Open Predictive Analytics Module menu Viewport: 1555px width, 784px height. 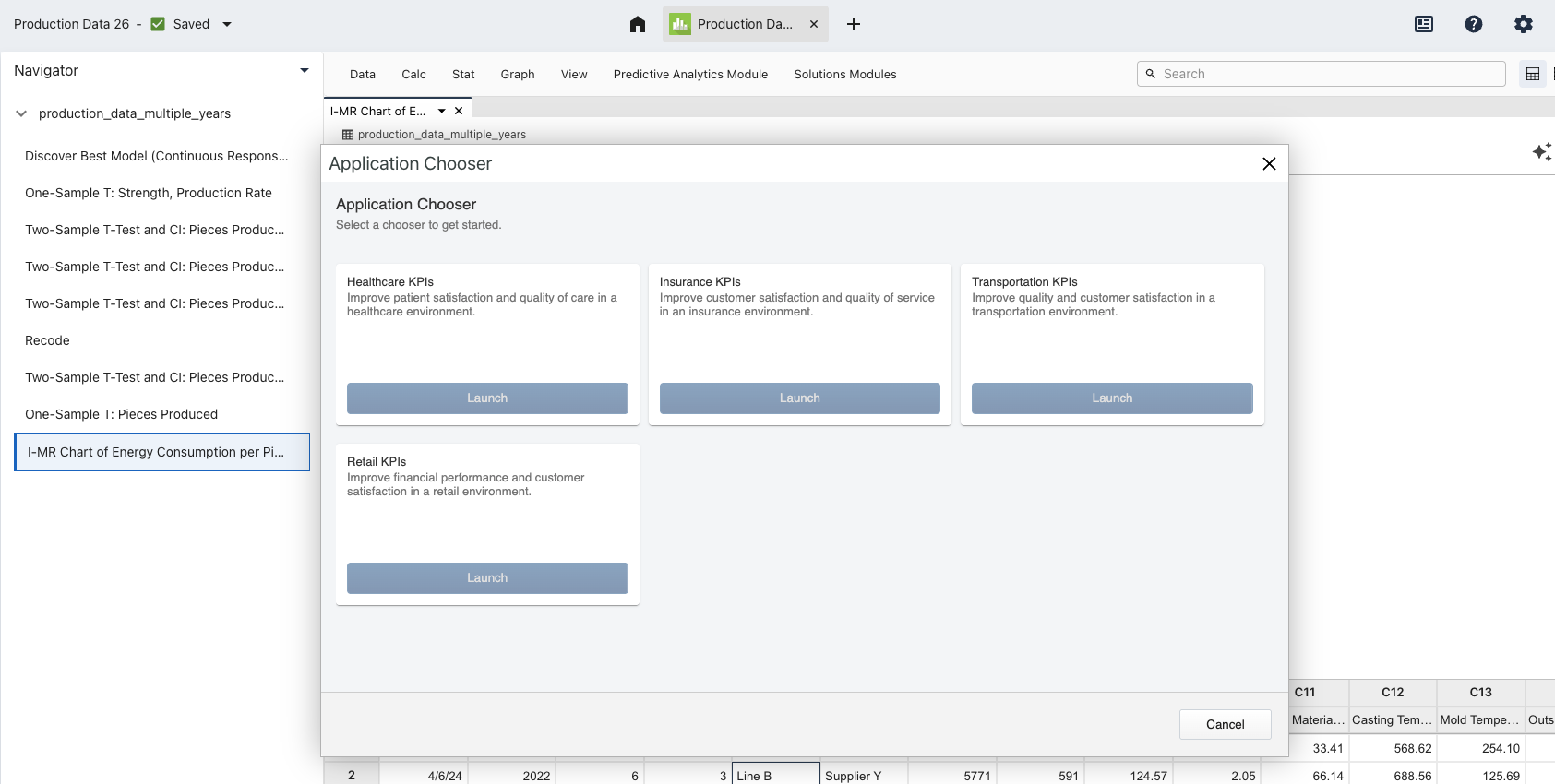tap(690, 74)
